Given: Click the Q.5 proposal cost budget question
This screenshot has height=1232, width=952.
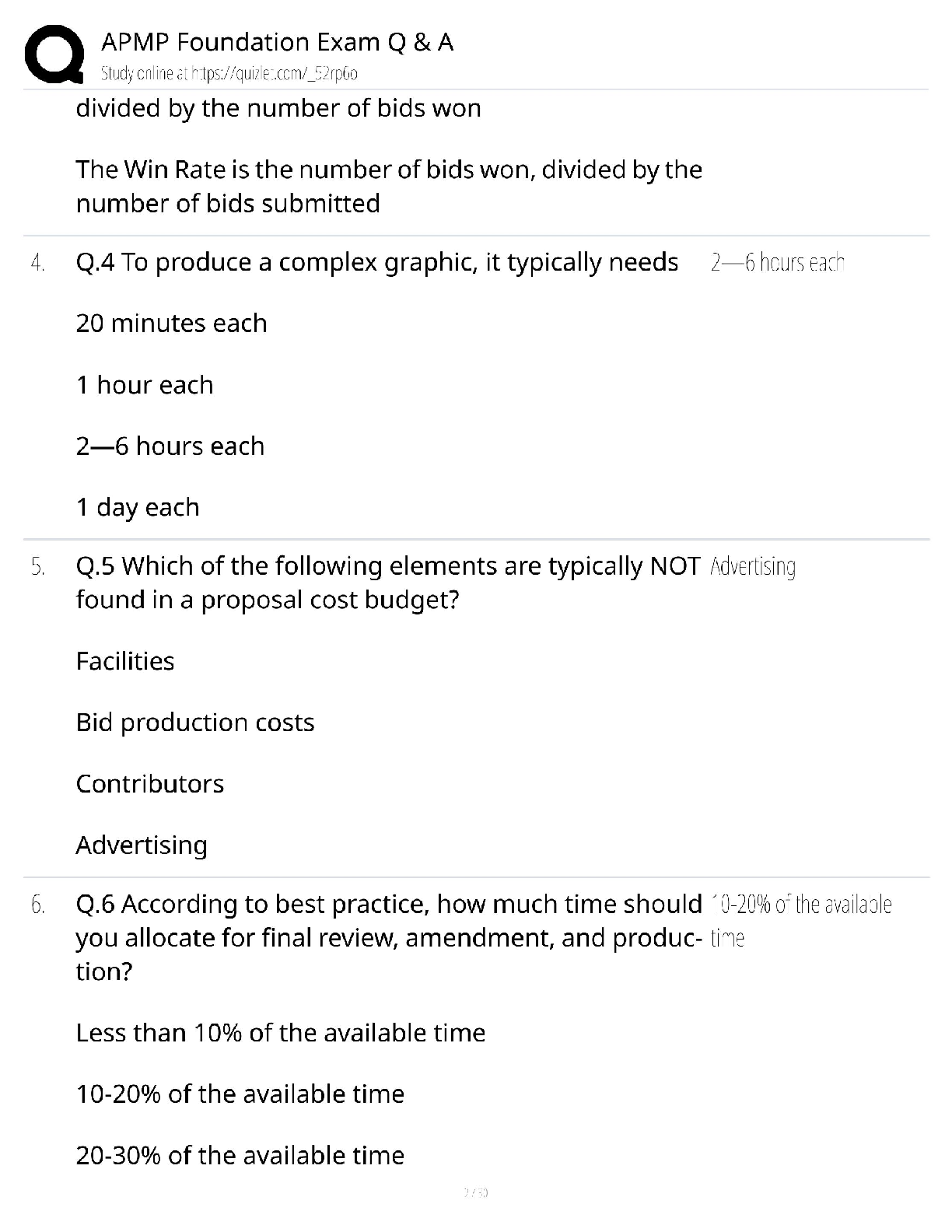Looking at the screenshot, I should pyautogui.click(x=388, y=583).
